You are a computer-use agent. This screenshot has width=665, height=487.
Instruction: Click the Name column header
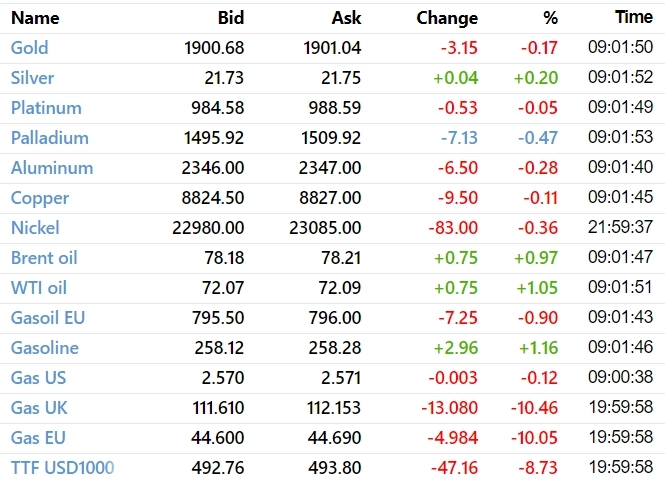pos(35,18)
